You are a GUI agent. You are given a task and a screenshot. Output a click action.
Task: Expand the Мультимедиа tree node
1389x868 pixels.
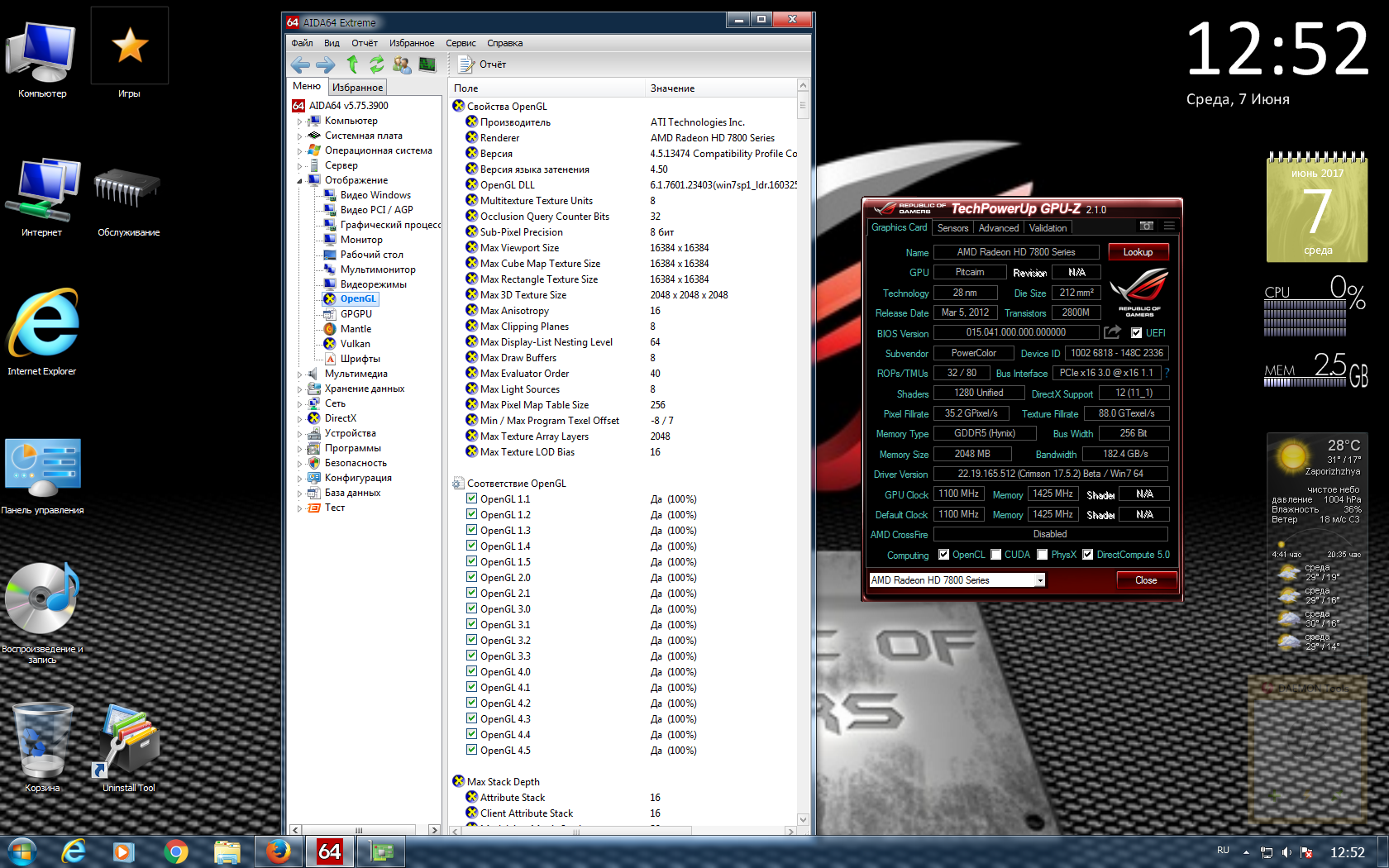(299, 374)
